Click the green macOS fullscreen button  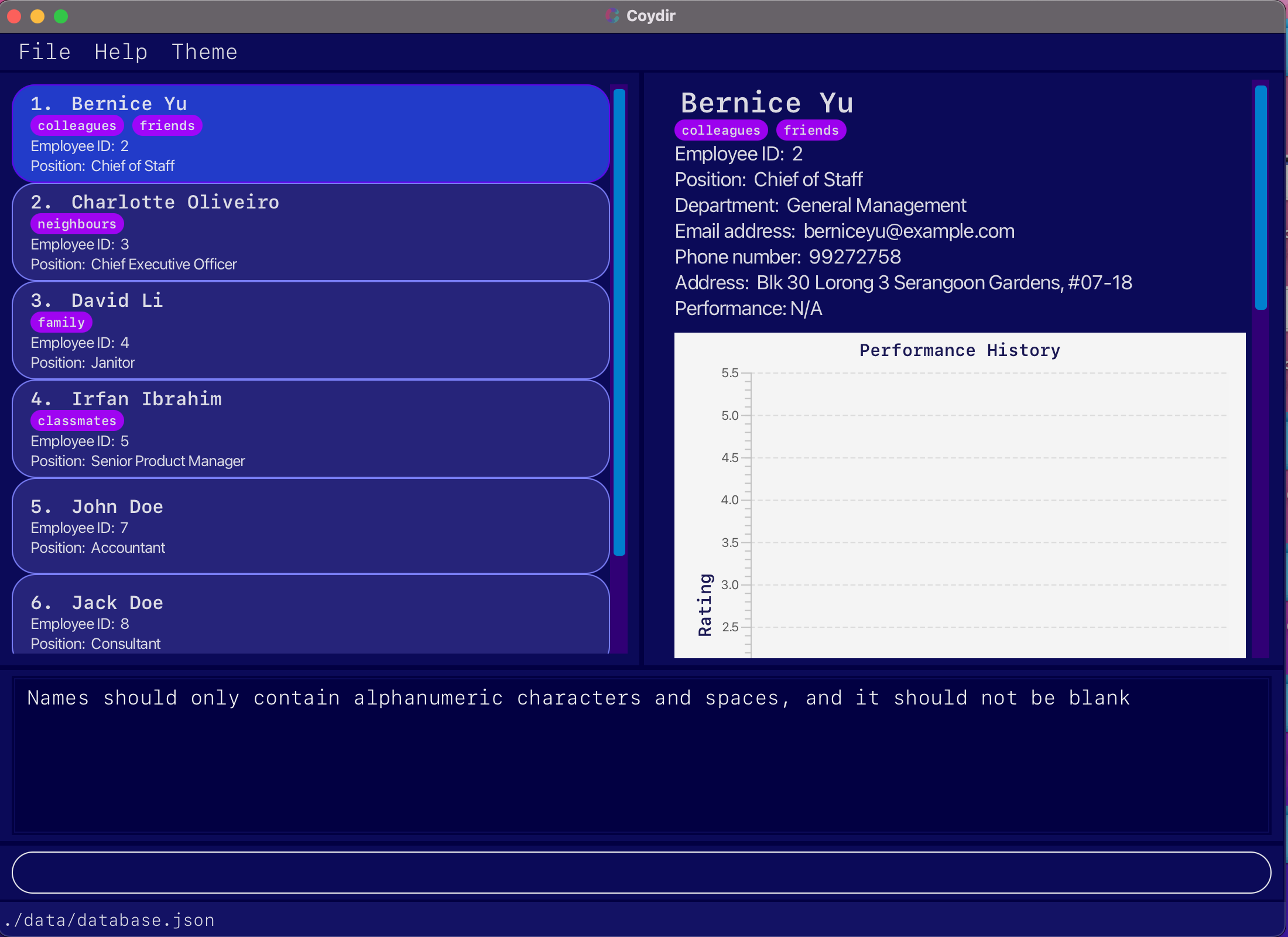coord(61,16)
